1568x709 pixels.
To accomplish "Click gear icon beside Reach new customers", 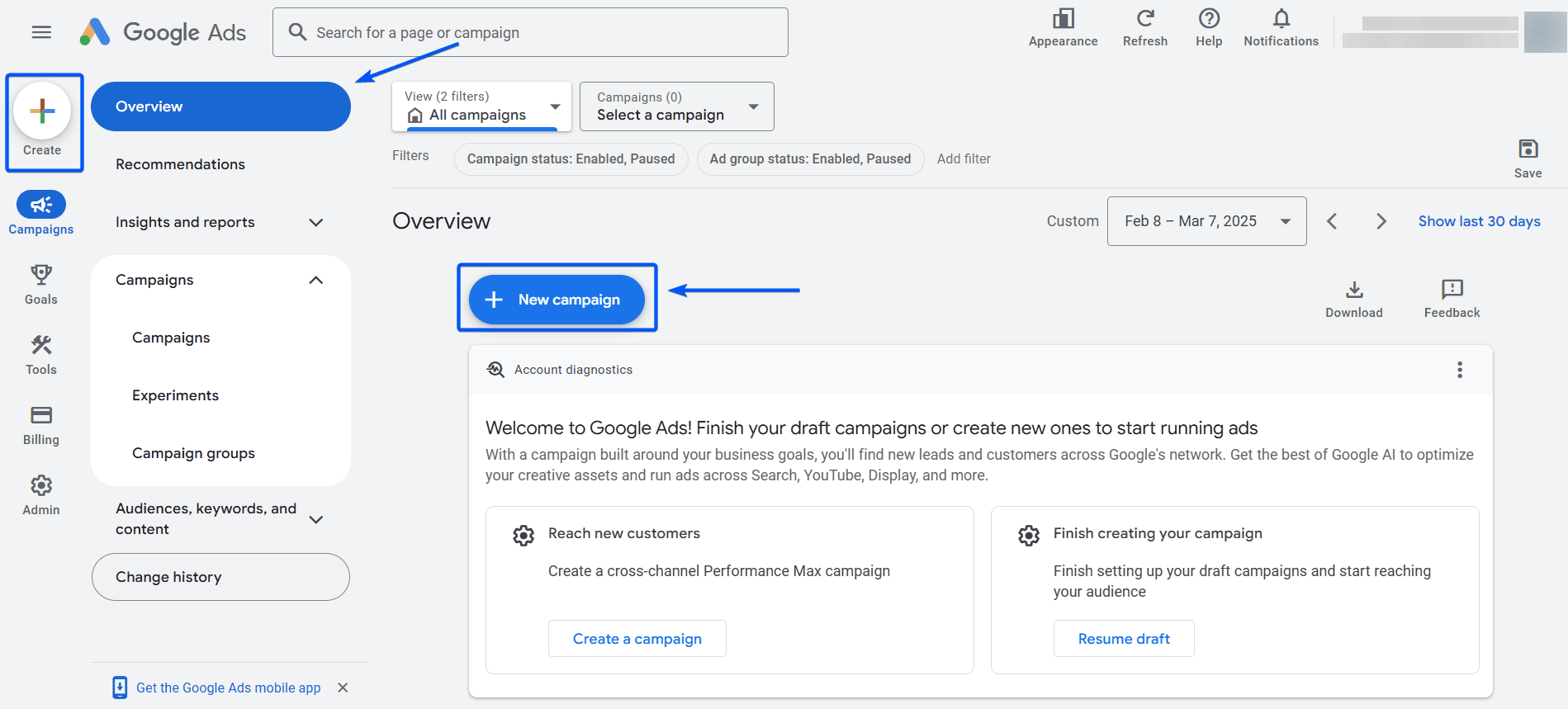I will [x=523, y=536].
